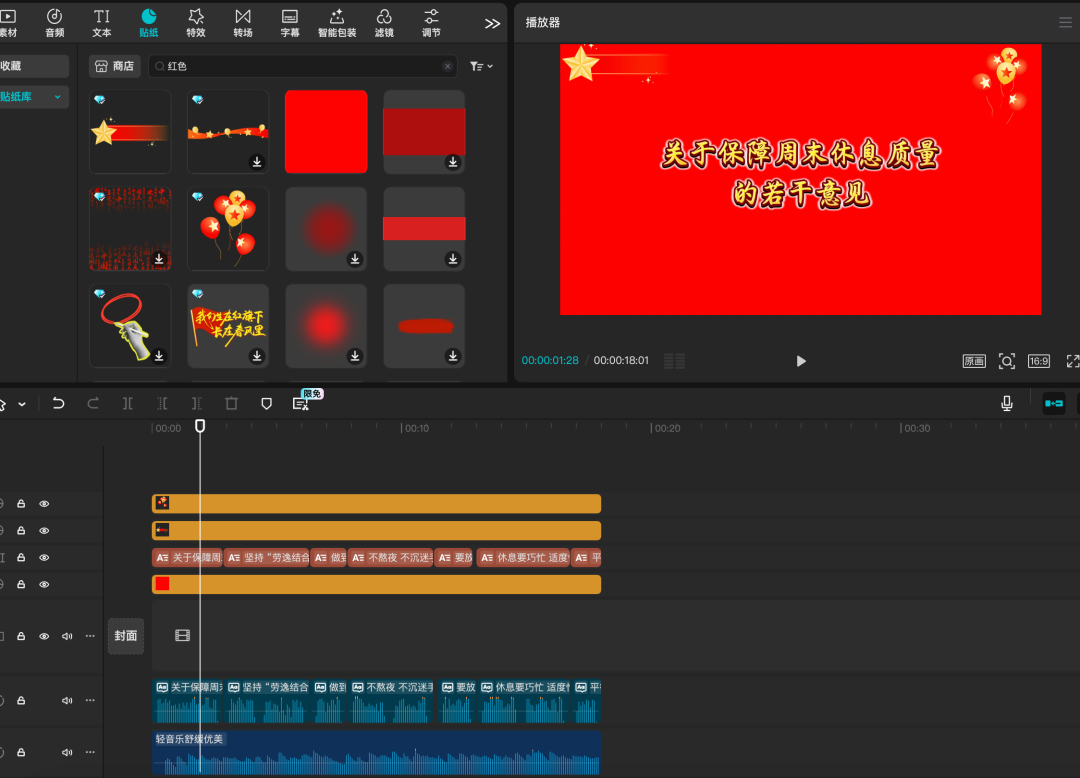Open the sticker filter dropdown beside search
1080x778 pixels.
coord(481,66)
